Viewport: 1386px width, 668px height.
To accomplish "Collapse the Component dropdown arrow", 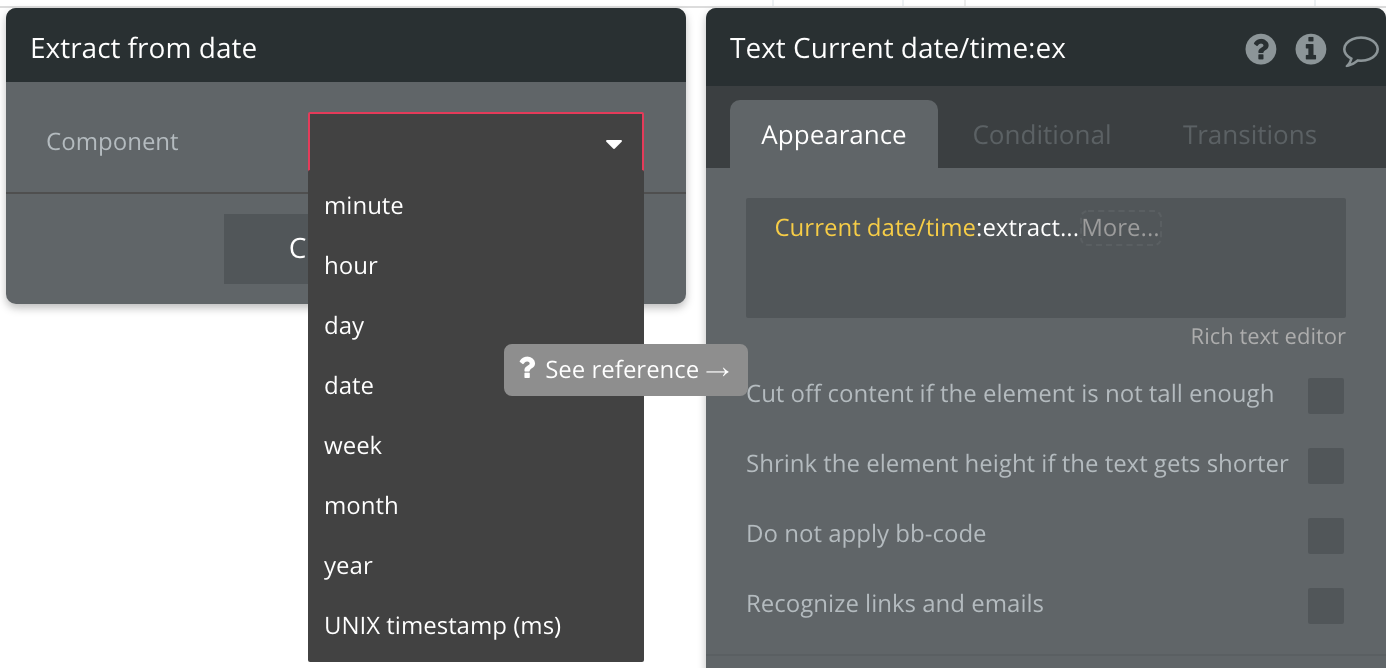I will click(614, 144).
